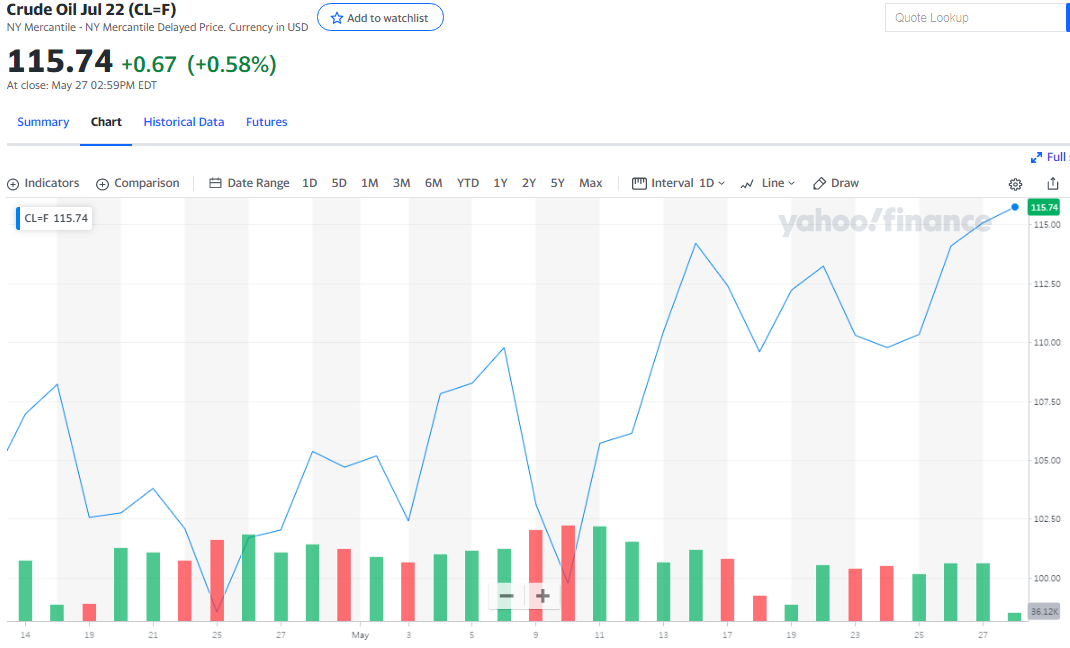Zoom in with the plus button
1070x648 pixels.
(x=543, y=596)
